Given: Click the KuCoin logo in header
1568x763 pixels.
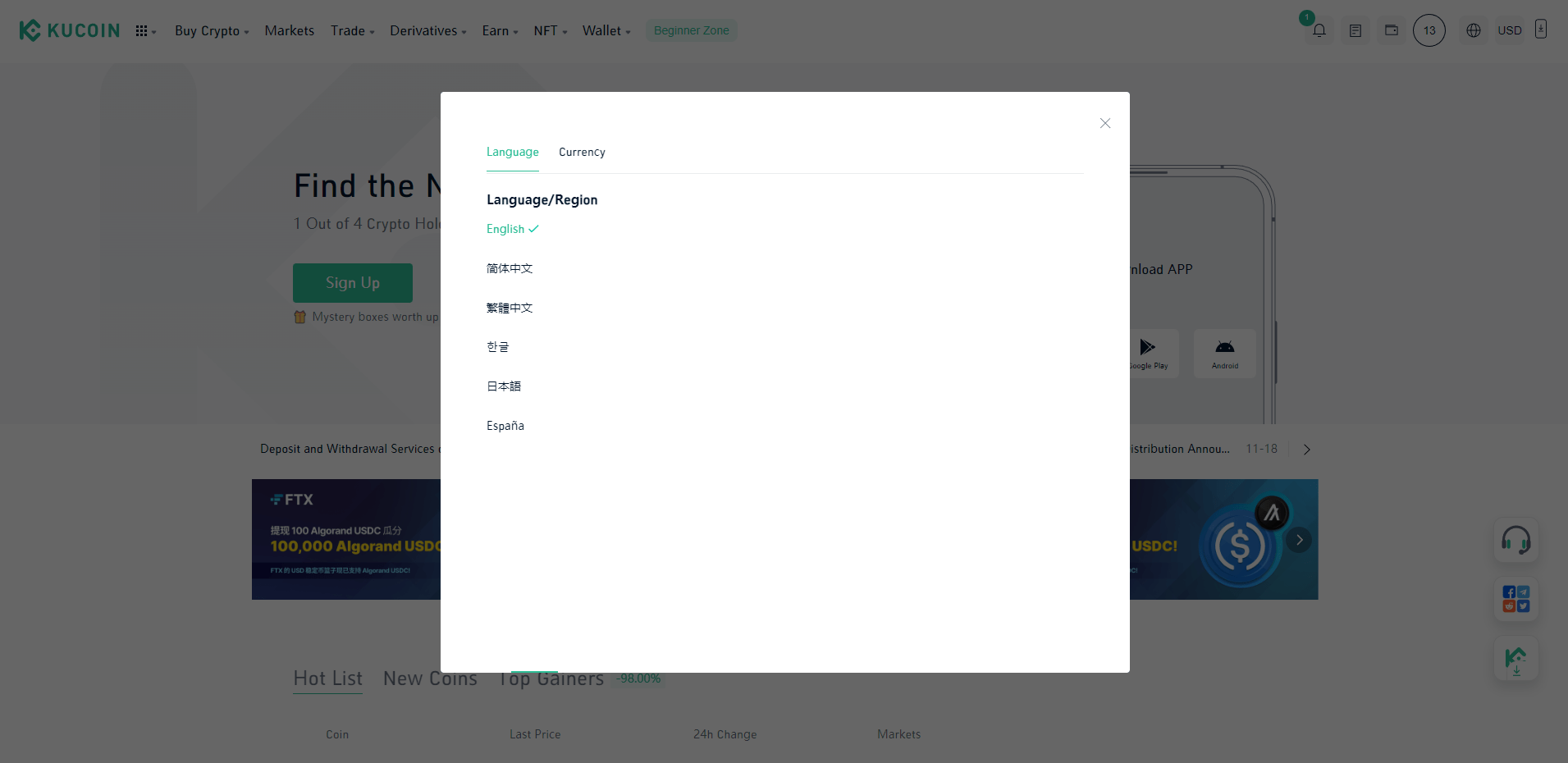Looking at the screenshot, I should point(70,30).
